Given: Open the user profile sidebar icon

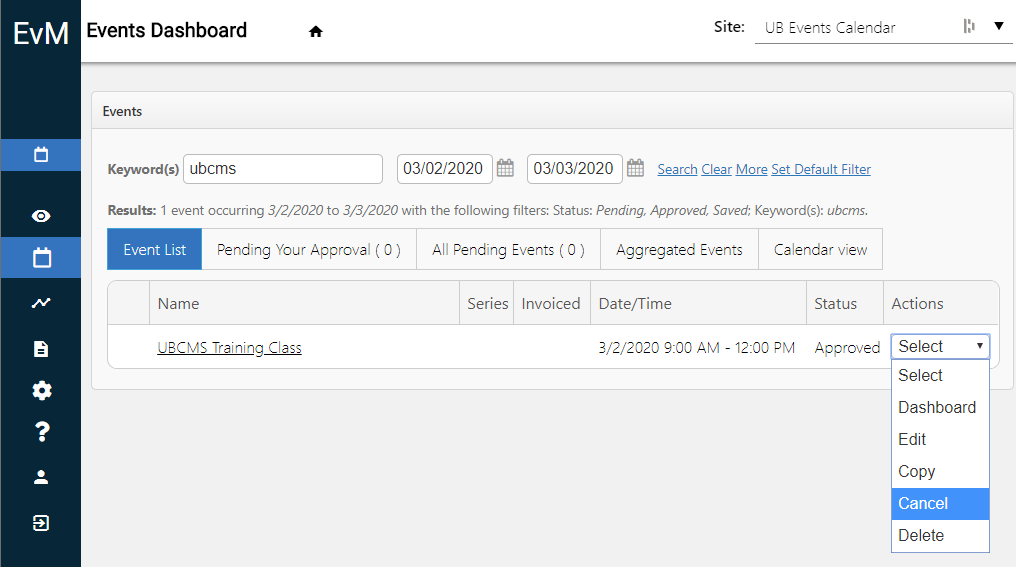Looking at the screenshot, I should pyautogui.click(x=41, y=477).
